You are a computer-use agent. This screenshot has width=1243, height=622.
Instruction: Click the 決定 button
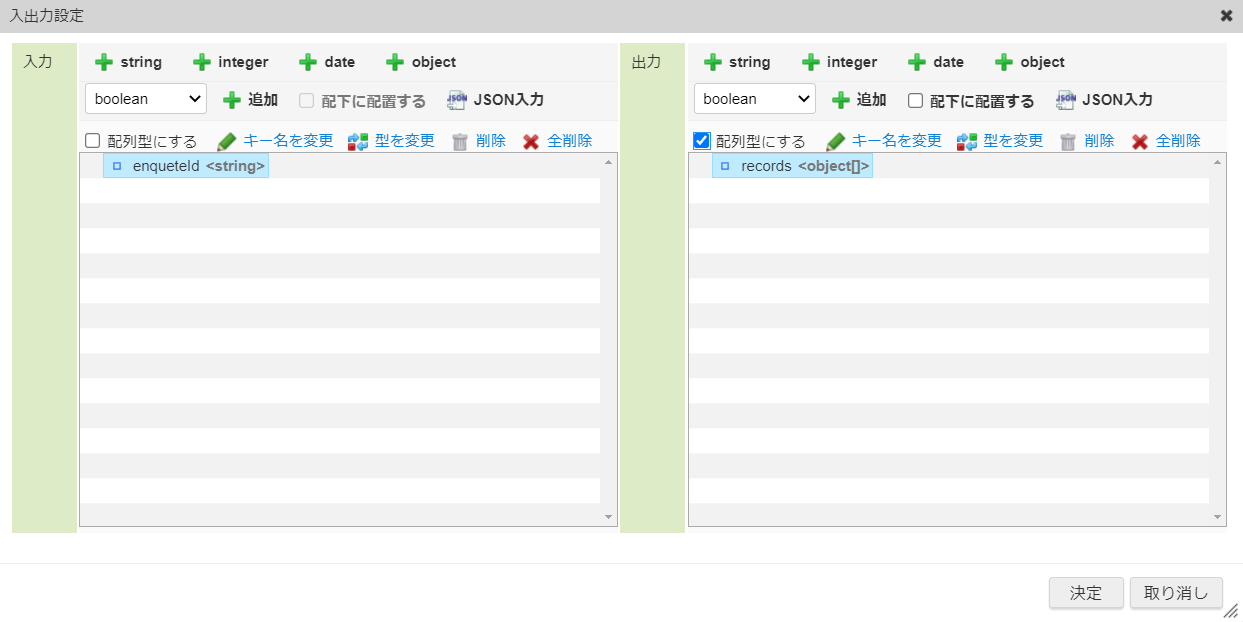tap(1086, 593)
